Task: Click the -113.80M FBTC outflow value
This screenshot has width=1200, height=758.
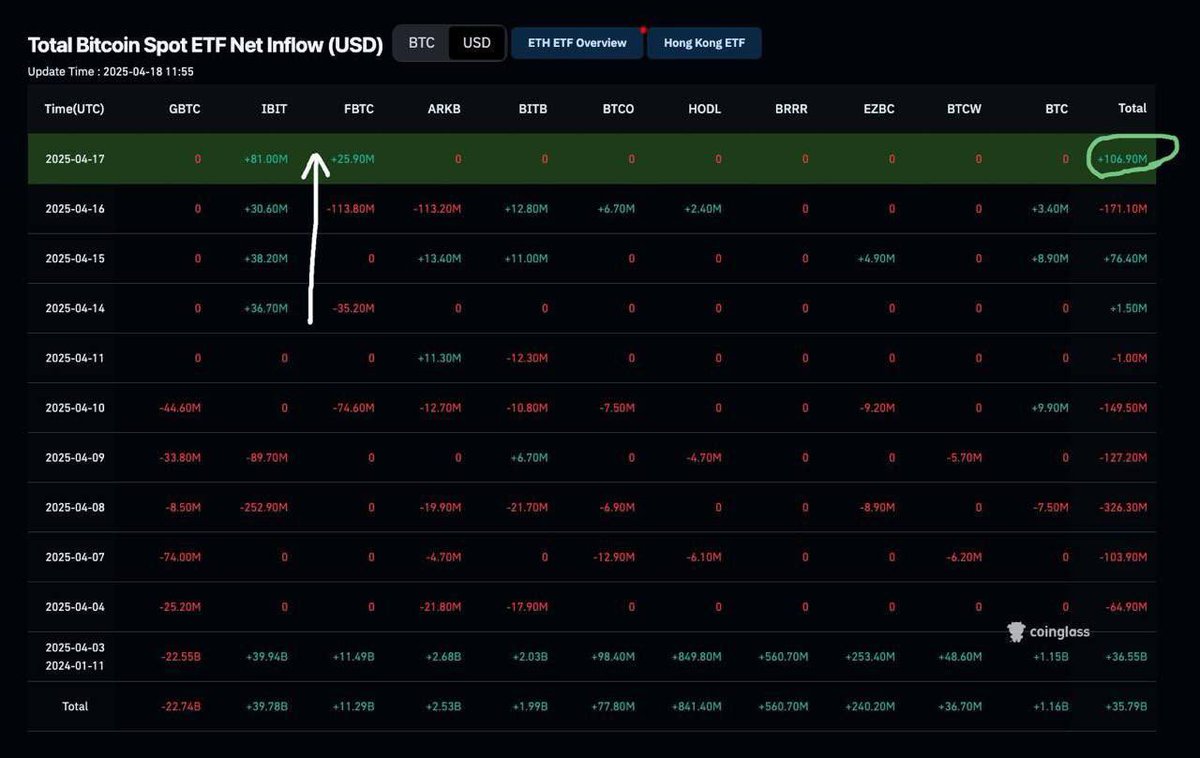Action: pyautogui.click(x=350, y=209)
